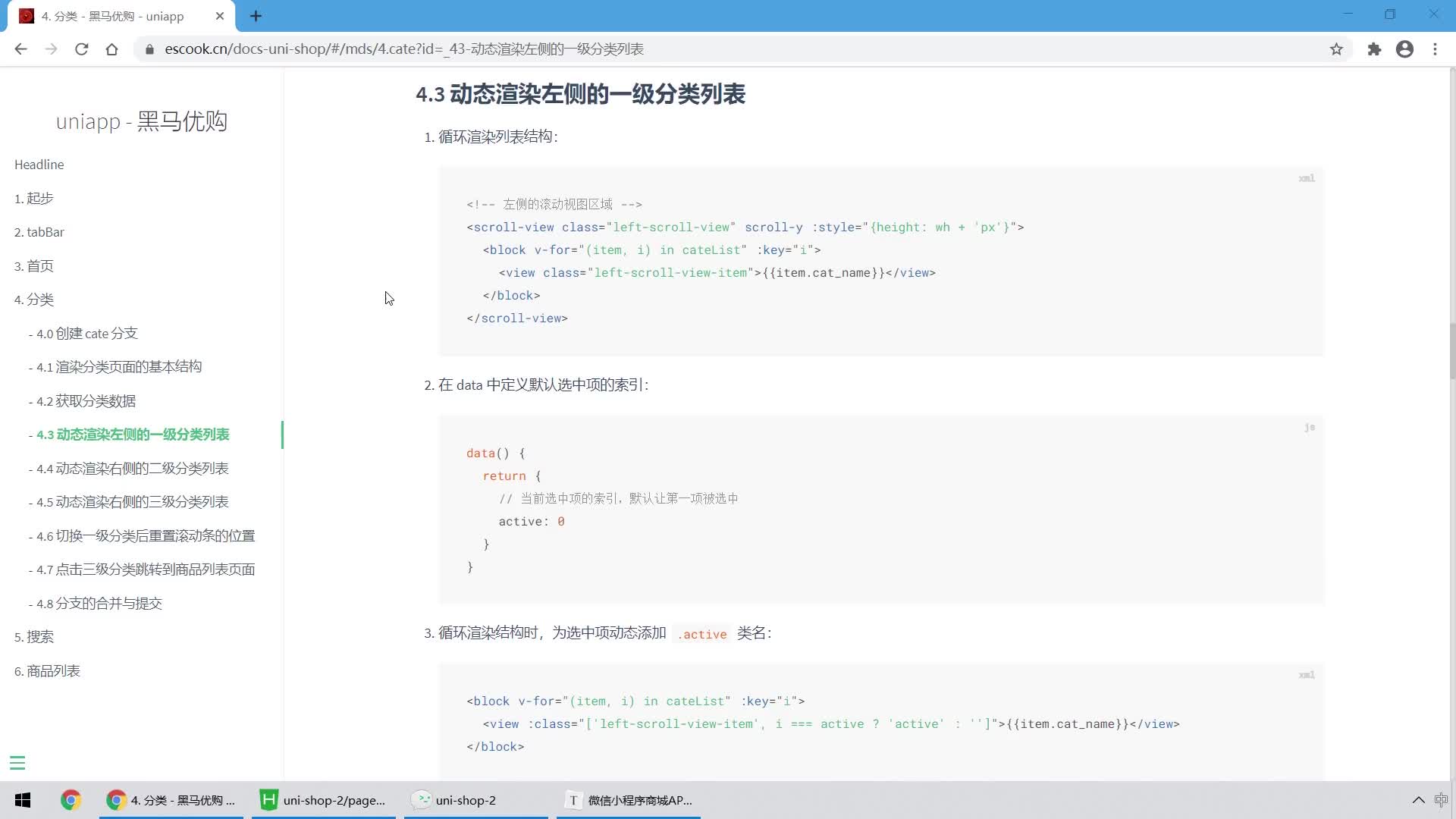Go back with the browser back arrow
1456x819 pixels.
(20, 49)
